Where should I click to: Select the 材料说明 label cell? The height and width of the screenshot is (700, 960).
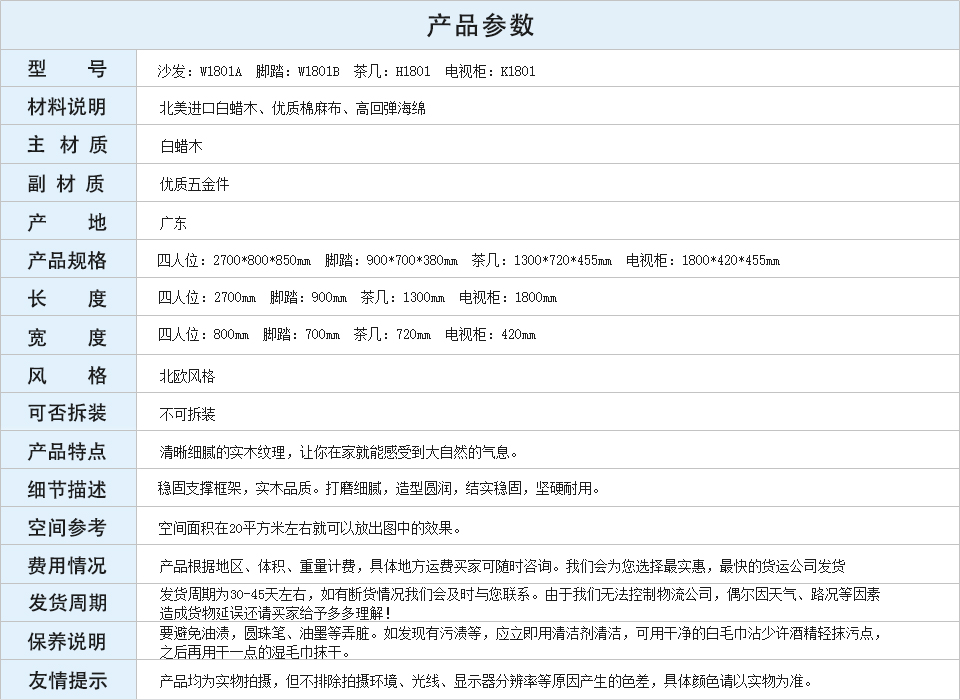(67, 107)
